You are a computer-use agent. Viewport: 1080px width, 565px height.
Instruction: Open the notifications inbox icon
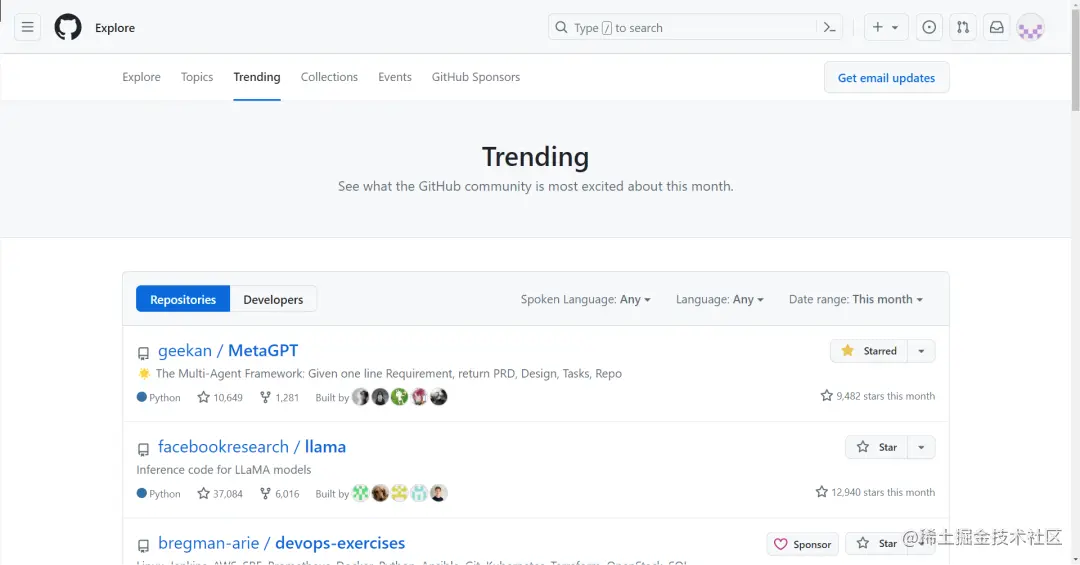[x=997, y=28]
